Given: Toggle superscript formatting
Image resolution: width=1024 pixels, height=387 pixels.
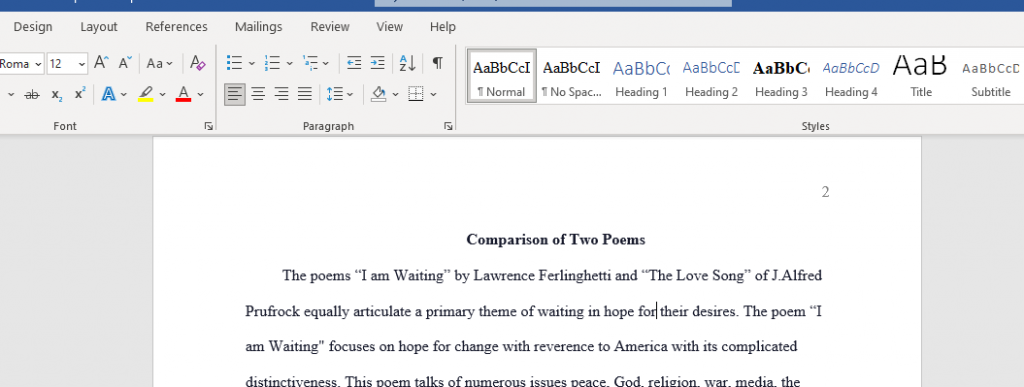Looking at the screenshot, I should [x=80, y=95].
